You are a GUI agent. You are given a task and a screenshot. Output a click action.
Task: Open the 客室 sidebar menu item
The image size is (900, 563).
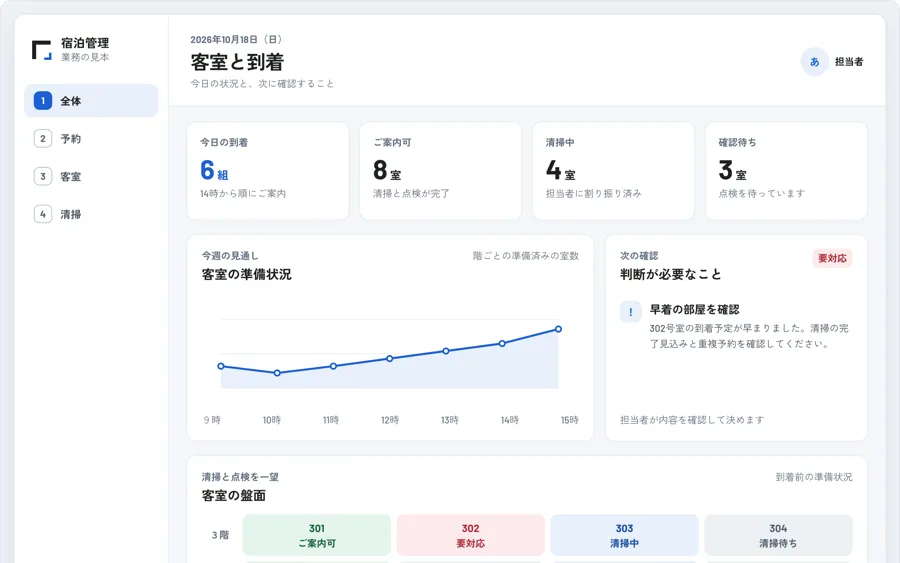pyautogui.click(x=91, y=177)
